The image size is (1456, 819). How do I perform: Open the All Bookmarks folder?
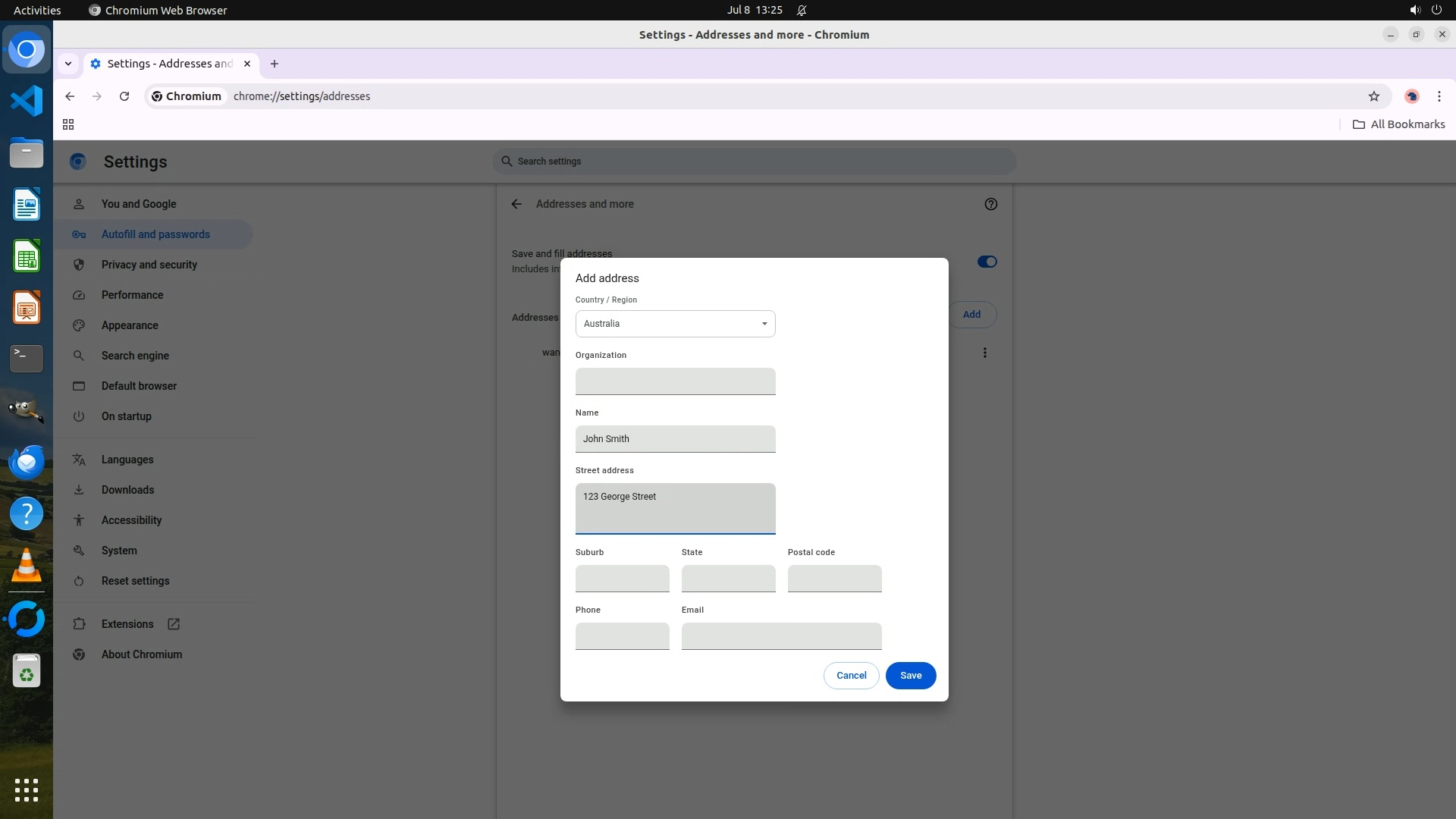(x=1398, y=124)
